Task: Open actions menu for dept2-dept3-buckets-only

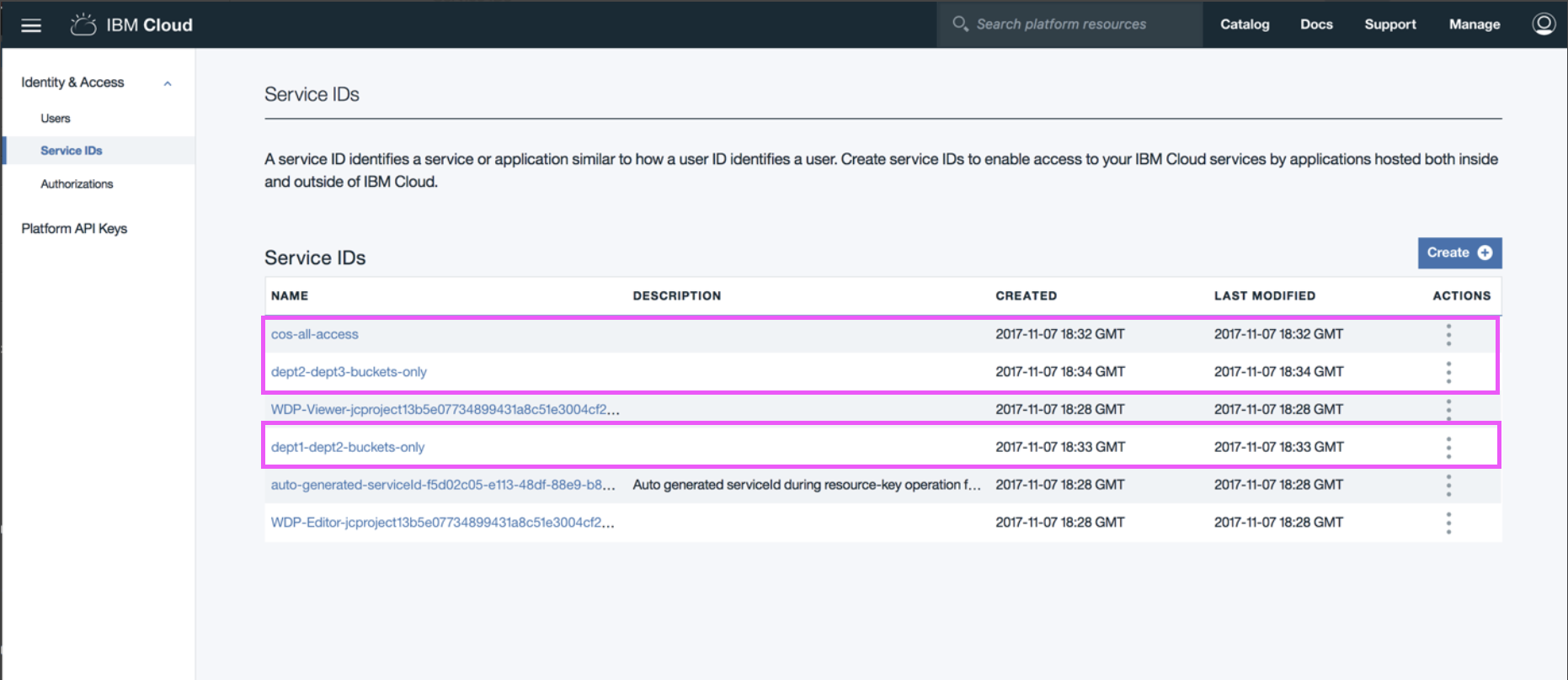Action: 1448,372
